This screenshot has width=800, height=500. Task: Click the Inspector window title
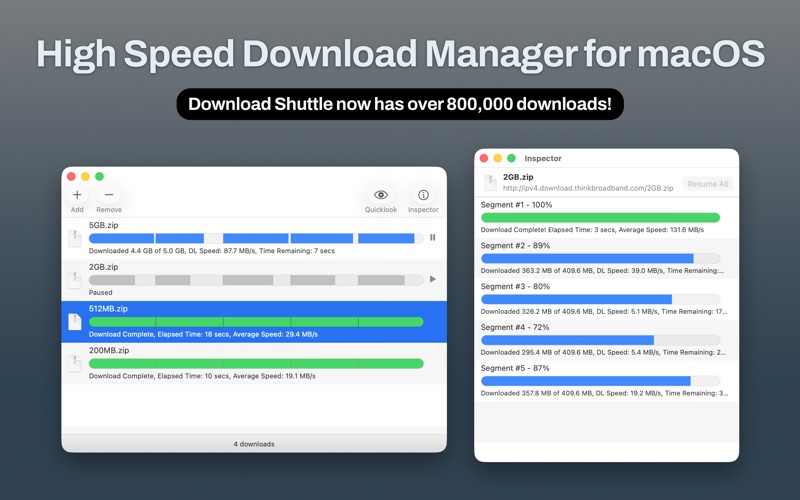click(543, 159)
